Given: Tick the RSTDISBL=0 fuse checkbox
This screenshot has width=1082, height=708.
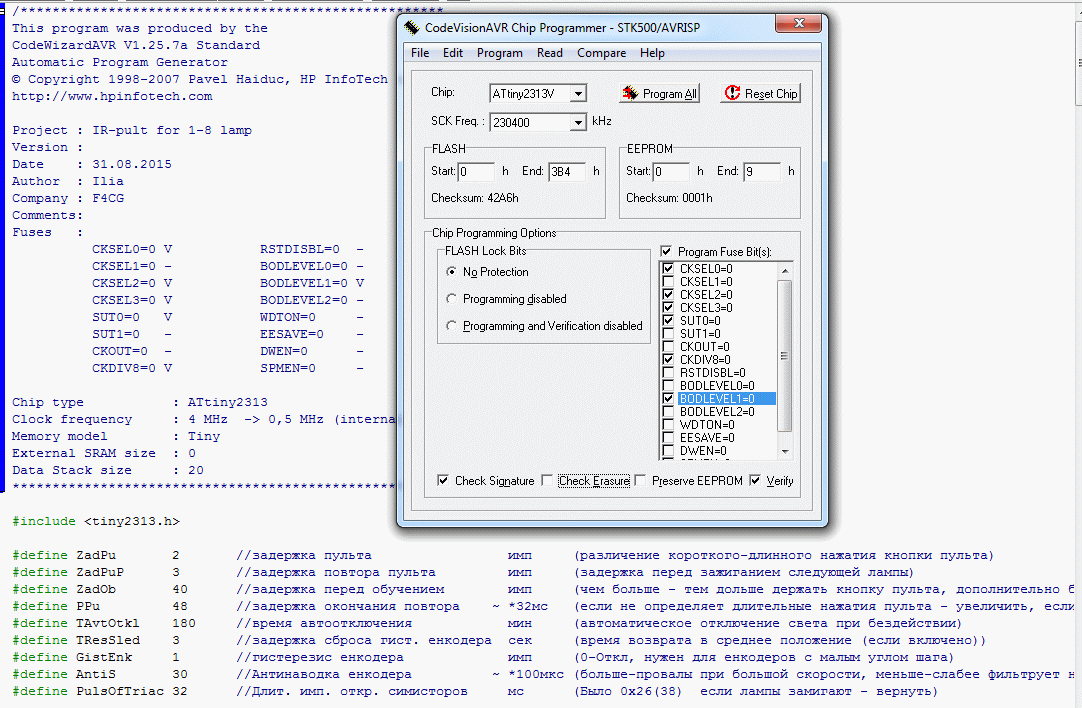Looking at the screenshot, I should click(x=668, y=372).
